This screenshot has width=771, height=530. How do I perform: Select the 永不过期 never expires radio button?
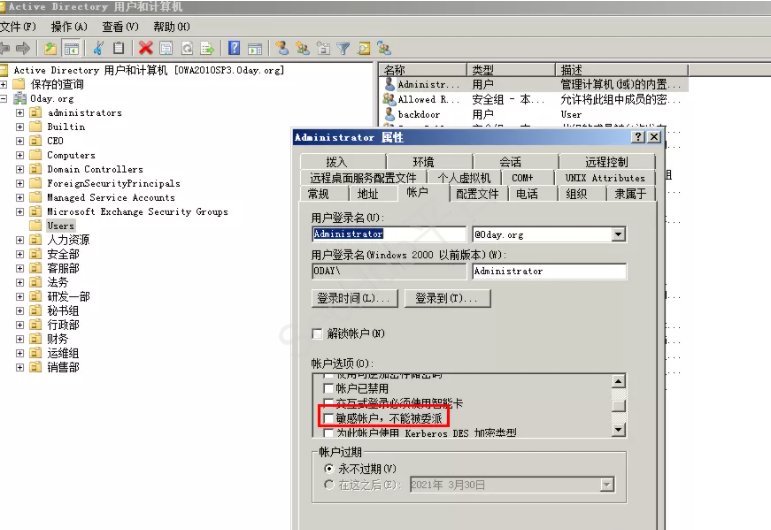[x=330, y=468]
